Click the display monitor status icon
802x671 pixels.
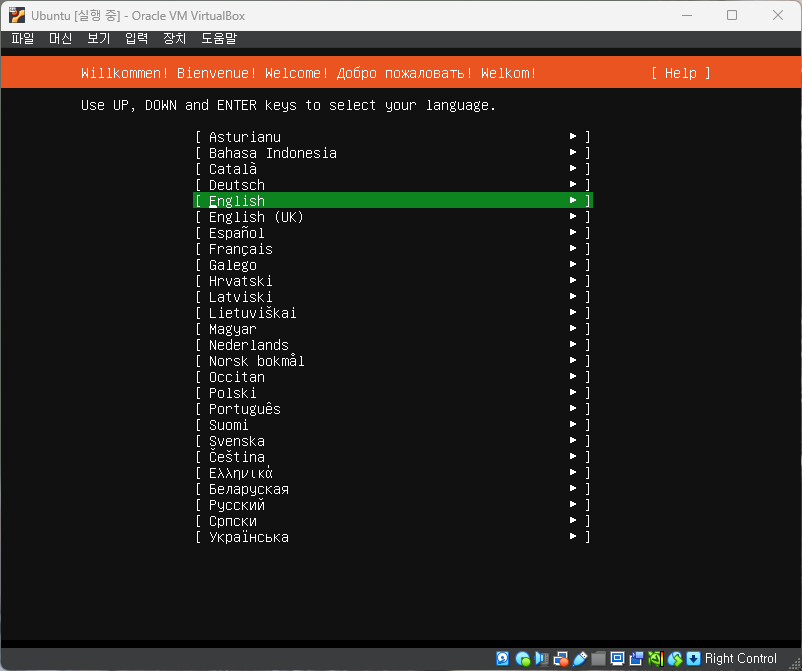pos(617,658)
